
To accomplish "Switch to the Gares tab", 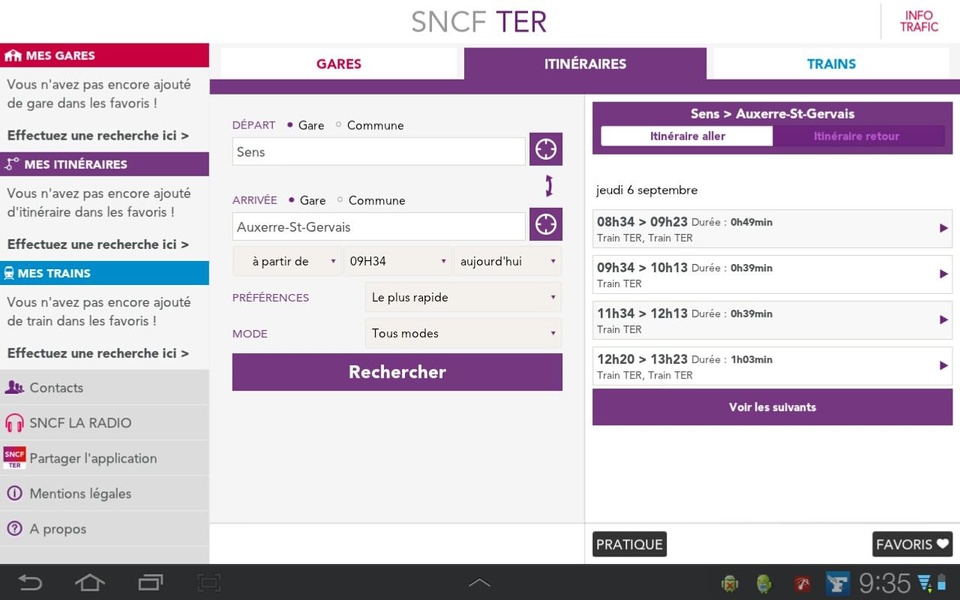I will point(339,64).
